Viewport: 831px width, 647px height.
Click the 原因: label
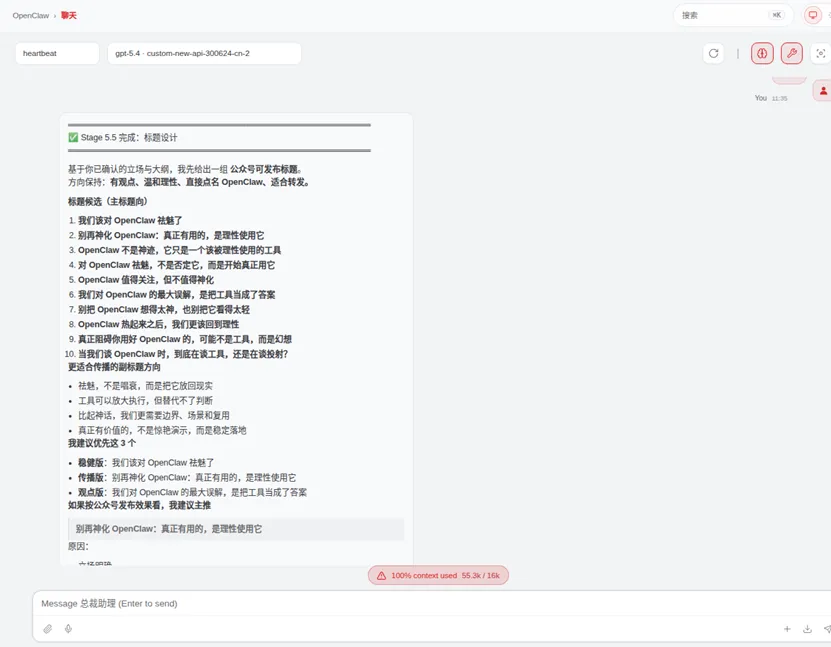(78, 546)
